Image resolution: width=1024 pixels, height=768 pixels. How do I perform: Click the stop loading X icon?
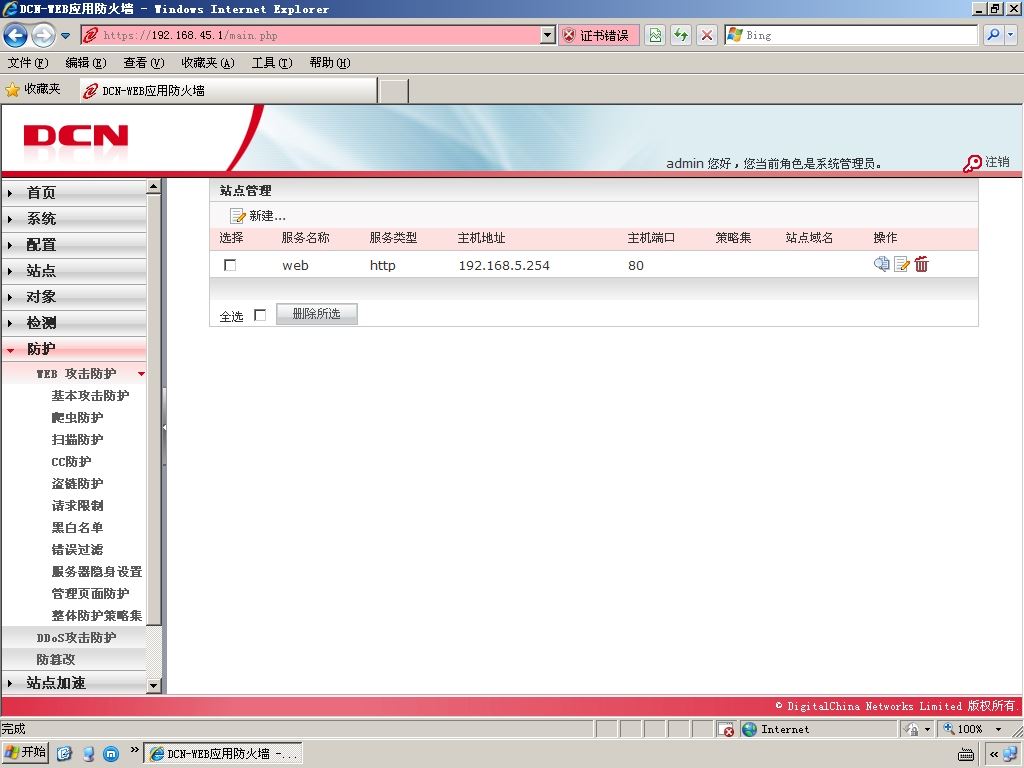click(x=707, y=35)
